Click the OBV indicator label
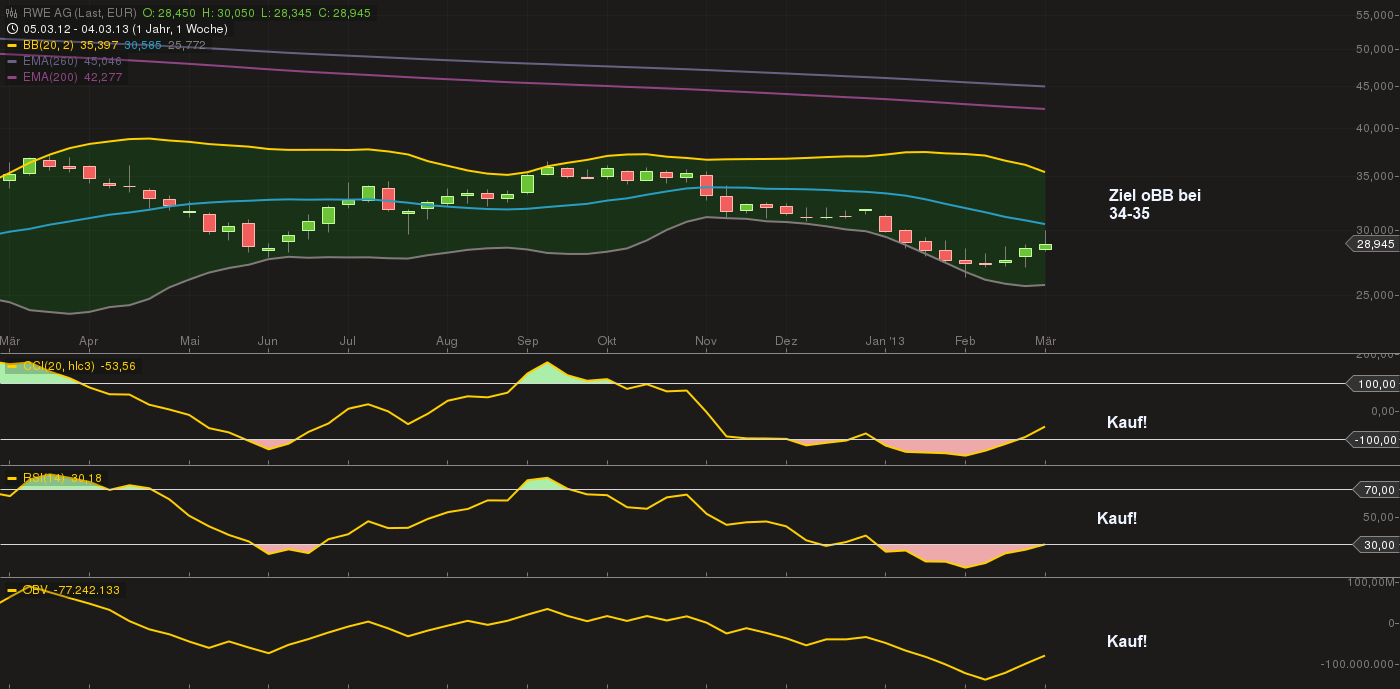Screen dimensions: 1400x689 coord(36,590)
